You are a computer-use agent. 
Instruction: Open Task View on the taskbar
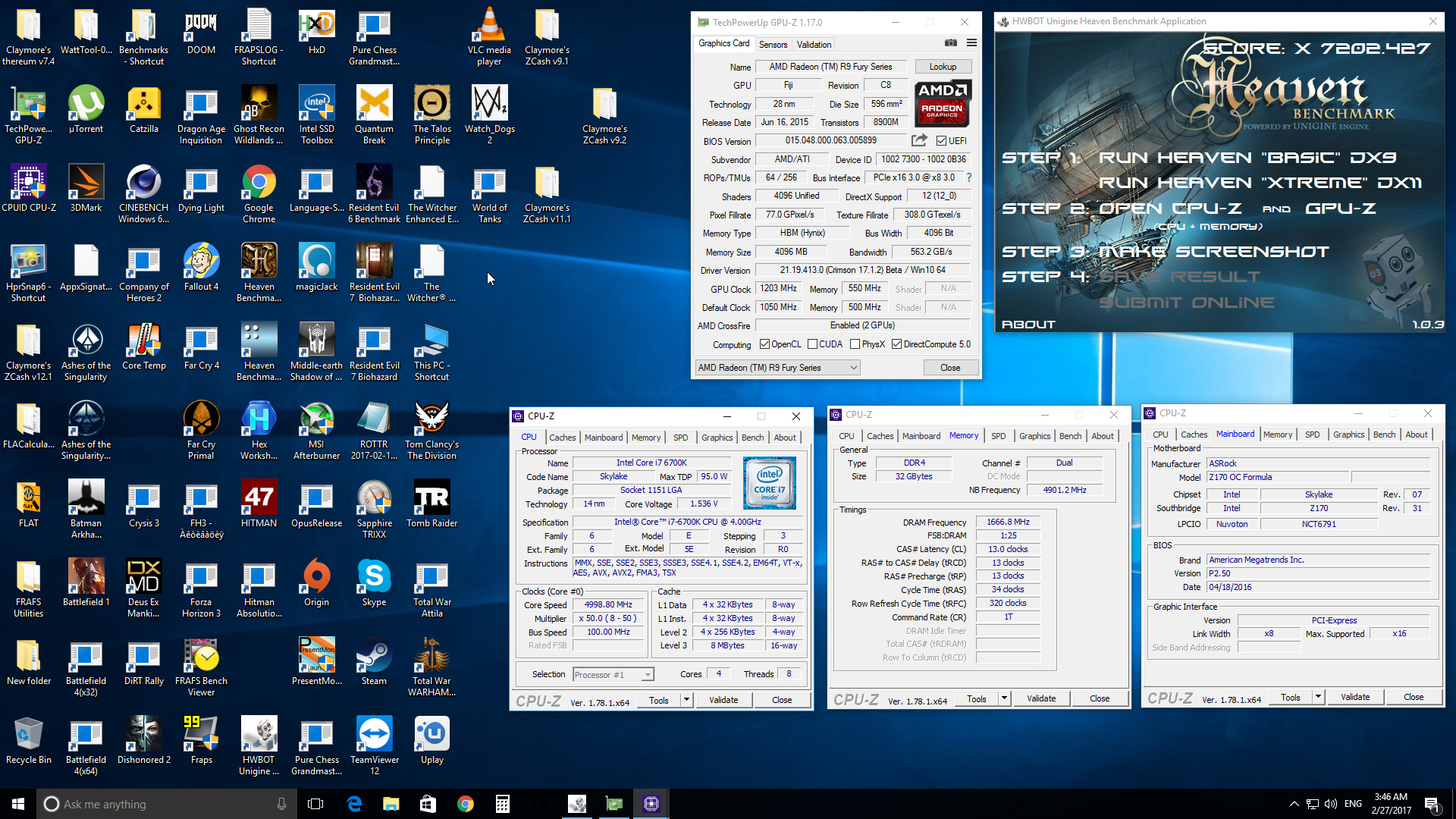point(316,804)
